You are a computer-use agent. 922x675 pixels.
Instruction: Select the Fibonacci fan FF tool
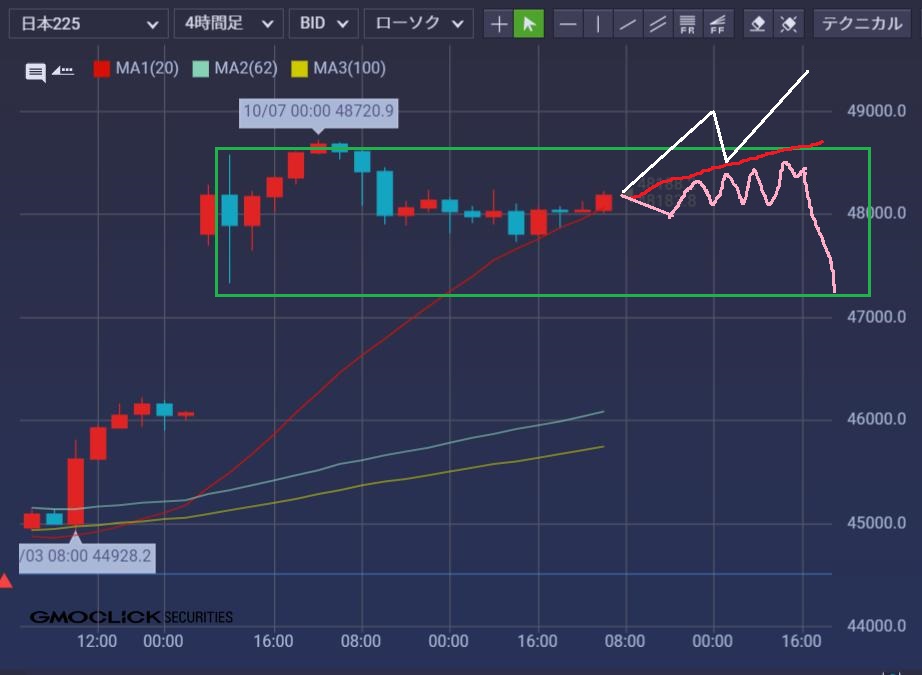(x=717, y=24)
